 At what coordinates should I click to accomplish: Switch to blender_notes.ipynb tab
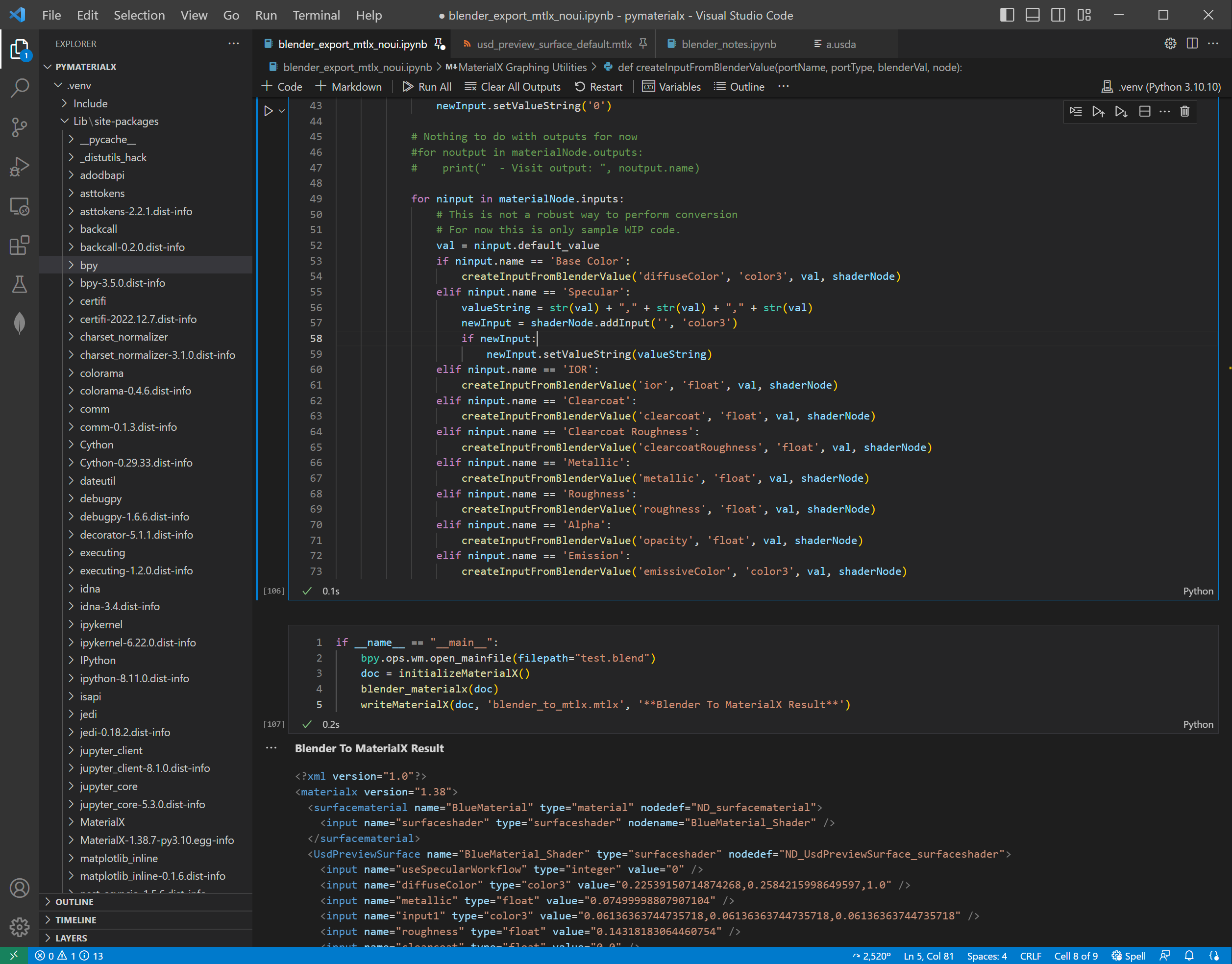click(728, 44)
